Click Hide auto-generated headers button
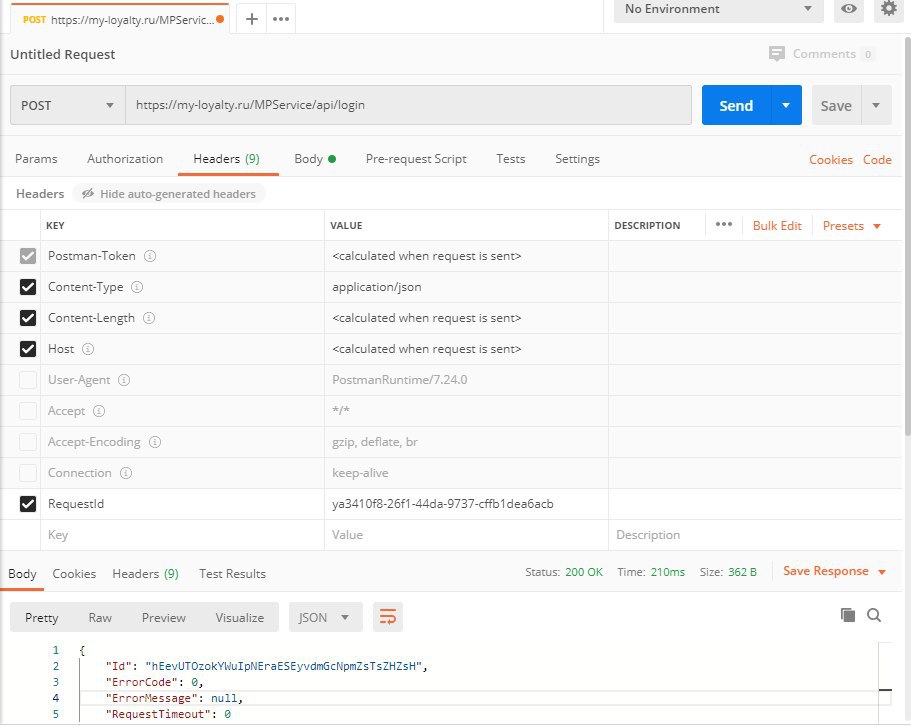The height and width of the screenshot is (726, 911). point(169,193)
